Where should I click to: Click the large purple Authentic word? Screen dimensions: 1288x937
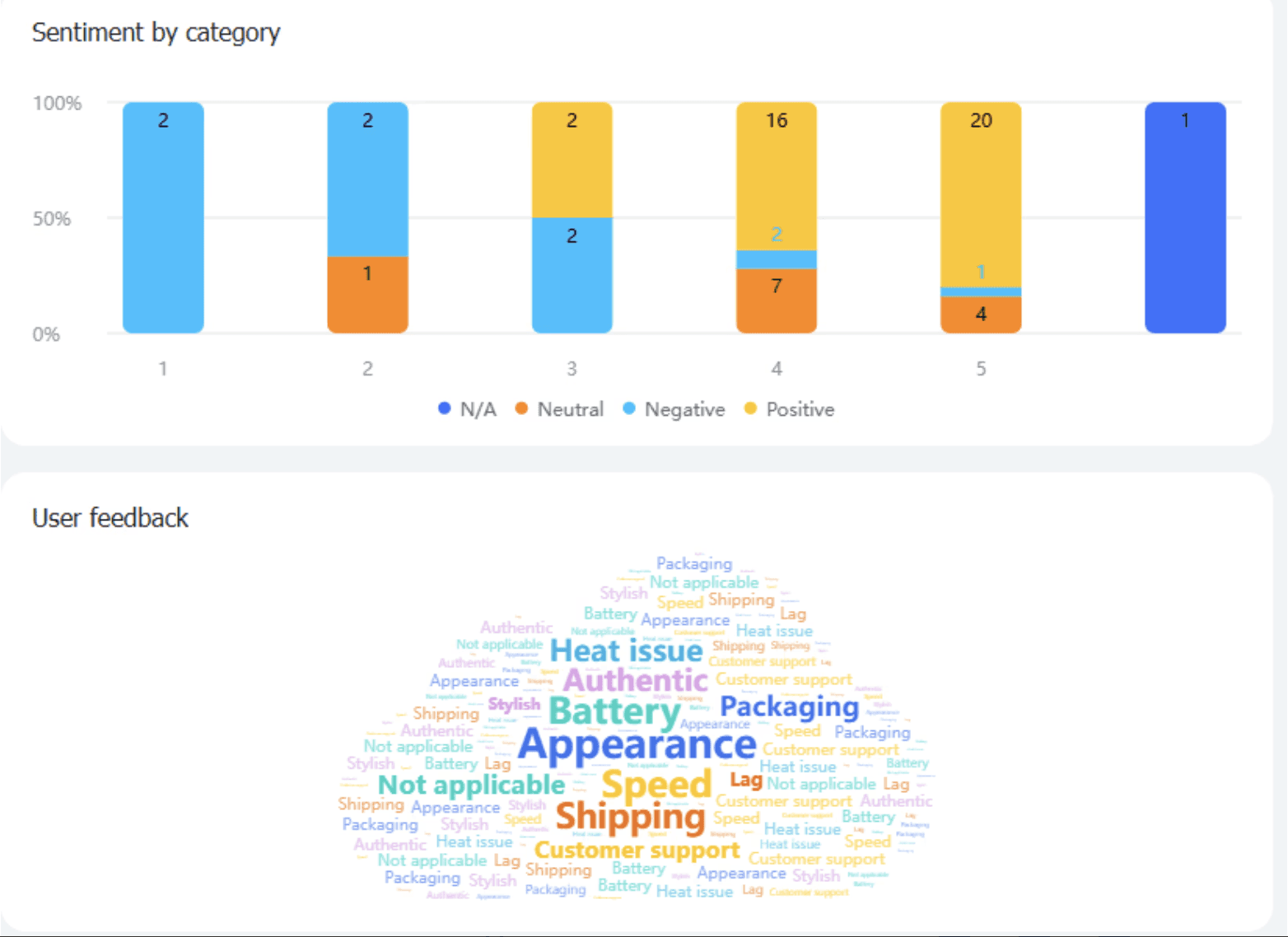click(635, 680)
